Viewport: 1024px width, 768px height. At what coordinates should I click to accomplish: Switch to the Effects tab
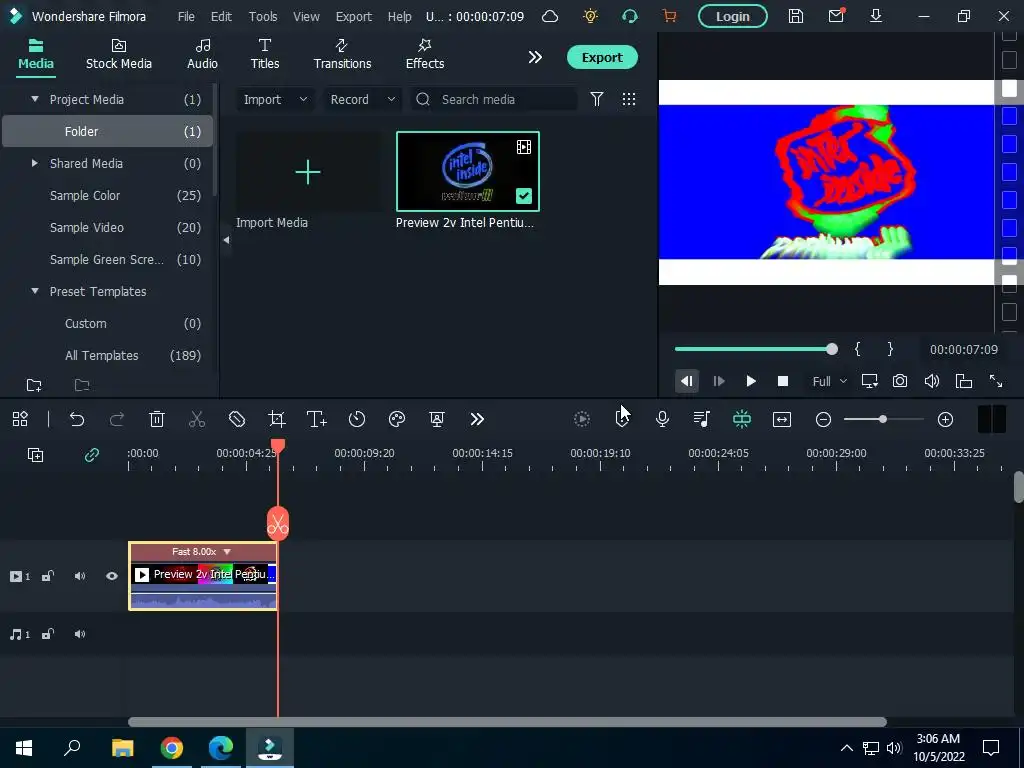(425, 54)
